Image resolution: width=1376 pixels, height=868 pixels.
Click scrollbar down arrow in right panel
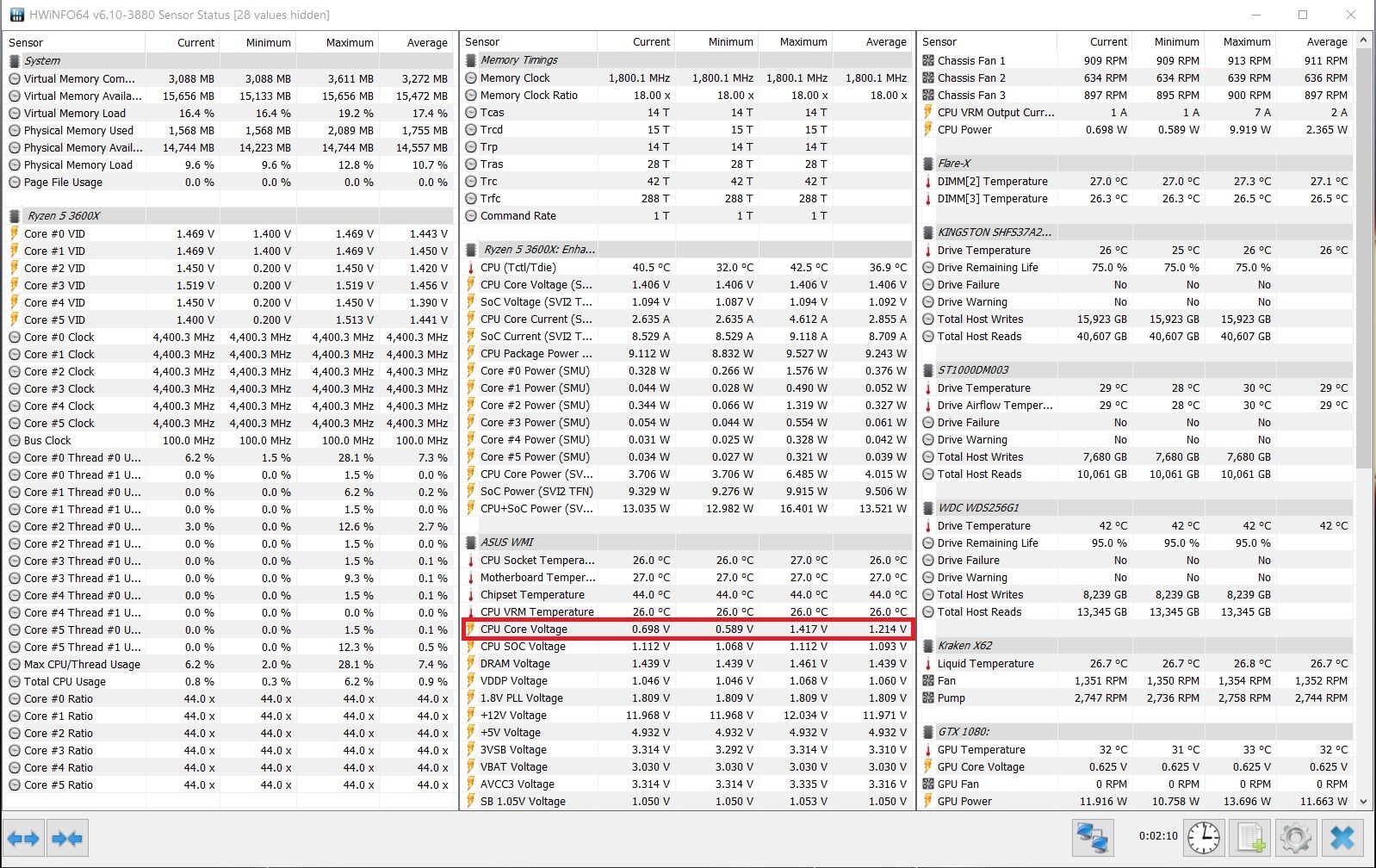(x=1363, y=801)
